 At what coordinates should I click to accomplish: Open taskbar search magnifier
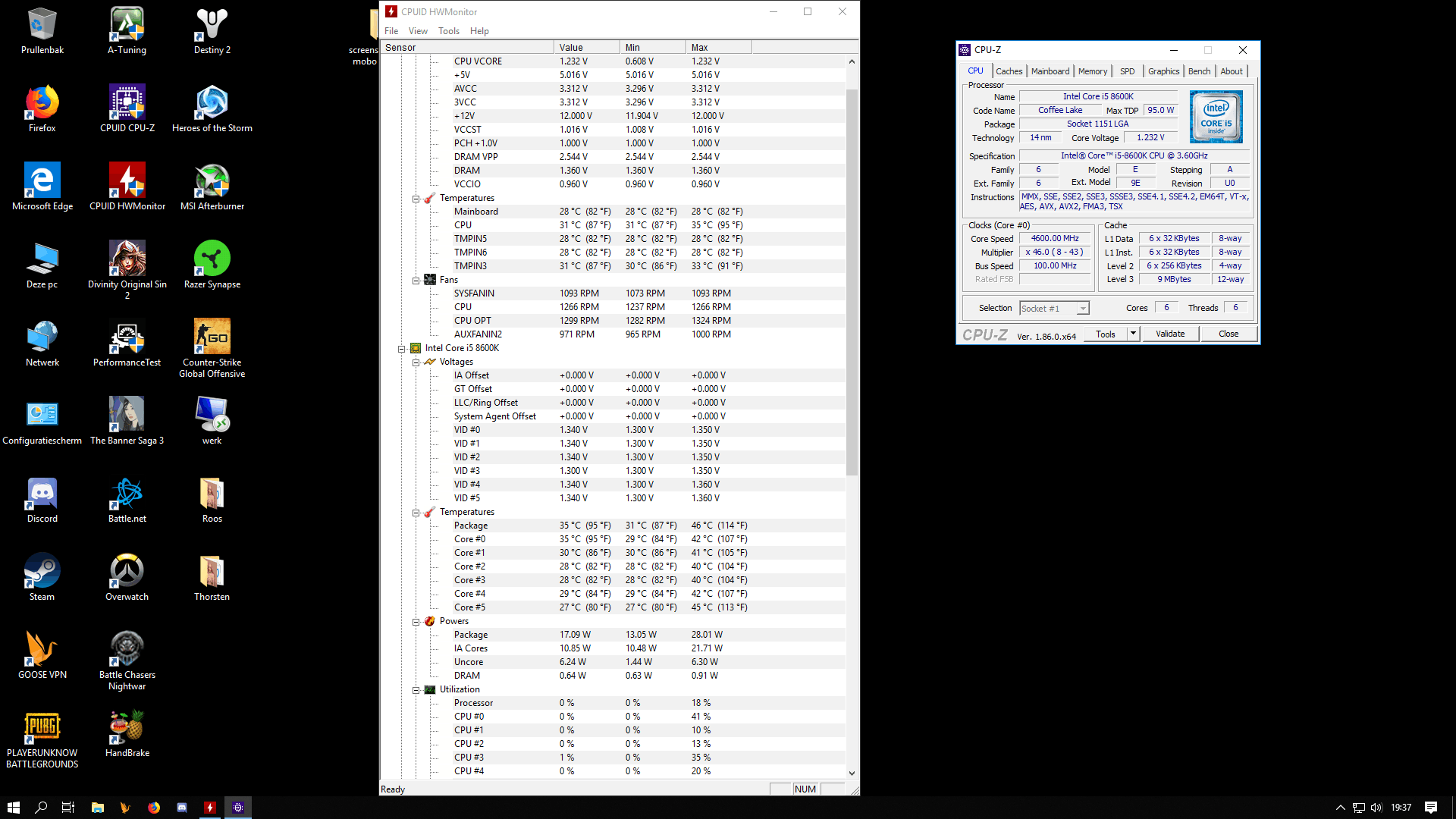point(41,808)
